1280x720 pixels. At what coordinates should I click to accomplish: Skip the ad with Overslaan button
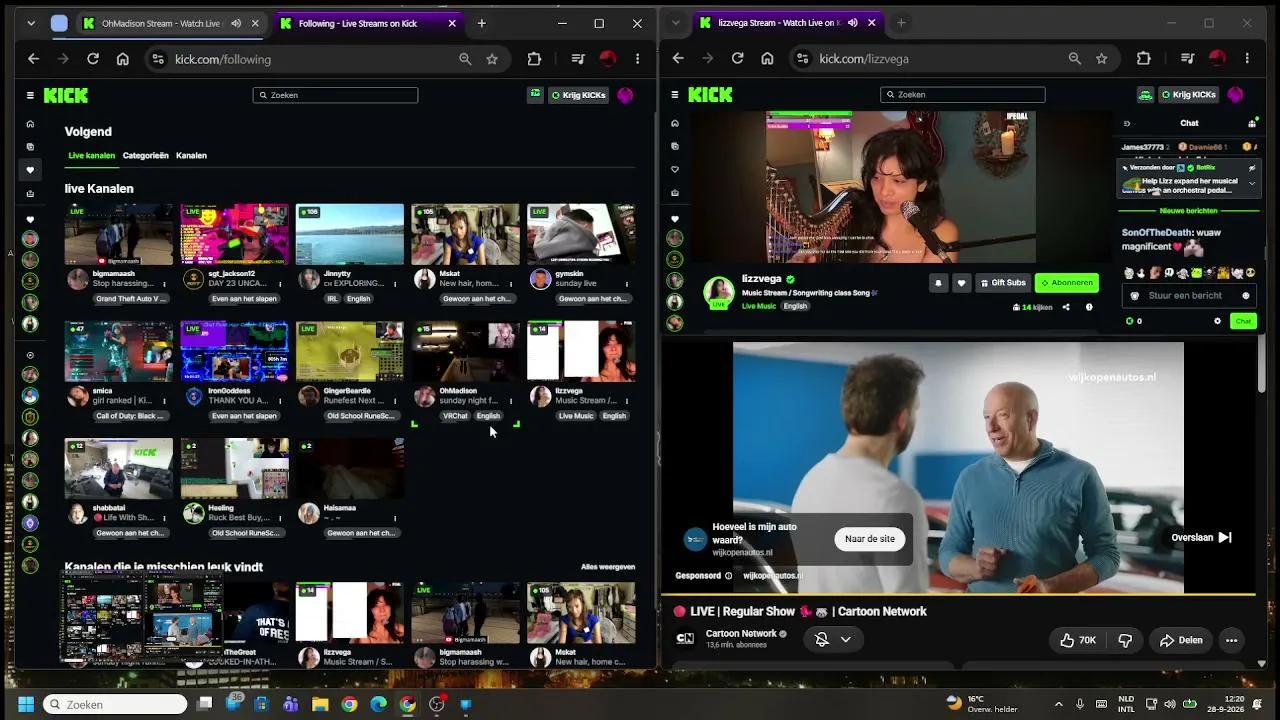coord(1201,537)
